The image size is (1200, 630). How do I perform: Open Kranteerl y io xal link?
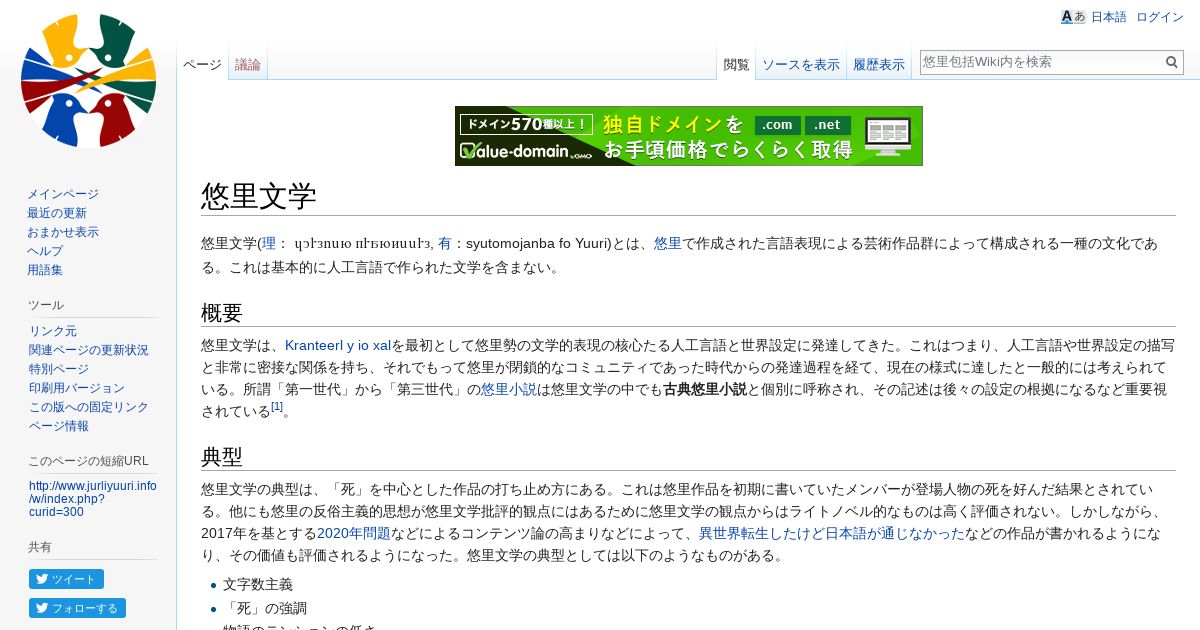[x=338, y=345]
